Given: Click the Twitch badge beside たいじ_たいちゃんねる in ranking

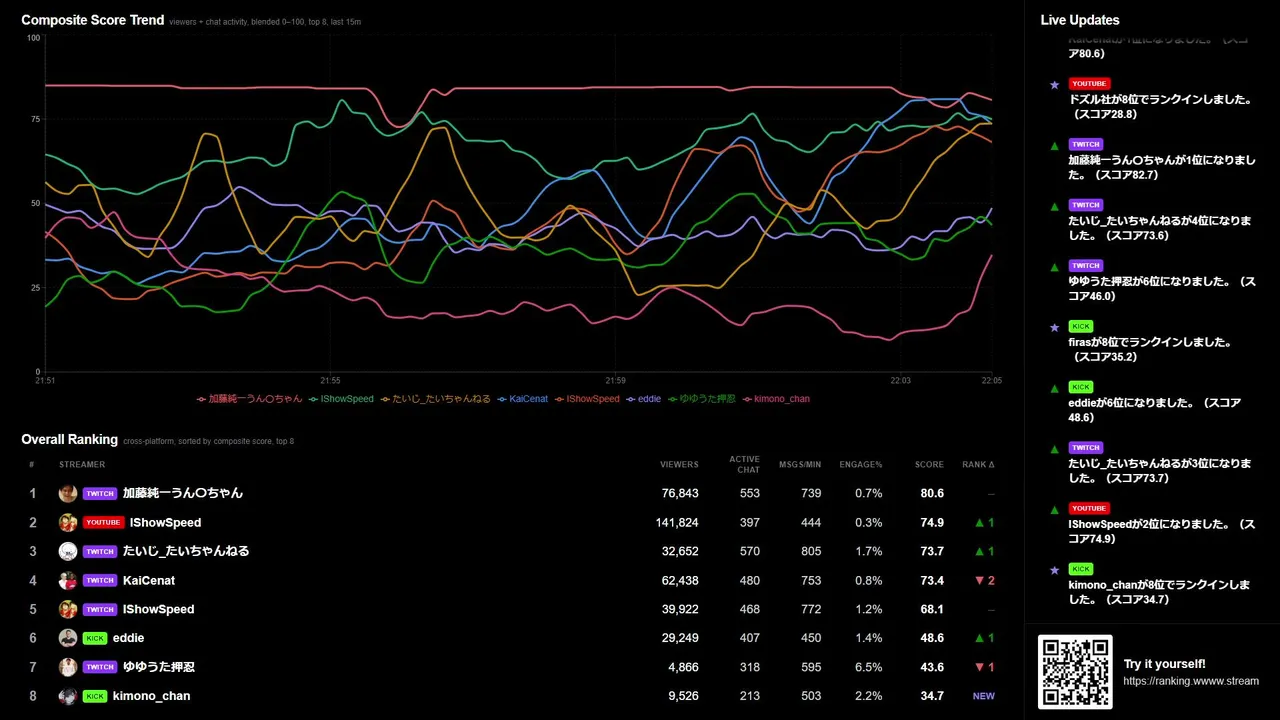Looking at the screenshot, I should [100, 551].
